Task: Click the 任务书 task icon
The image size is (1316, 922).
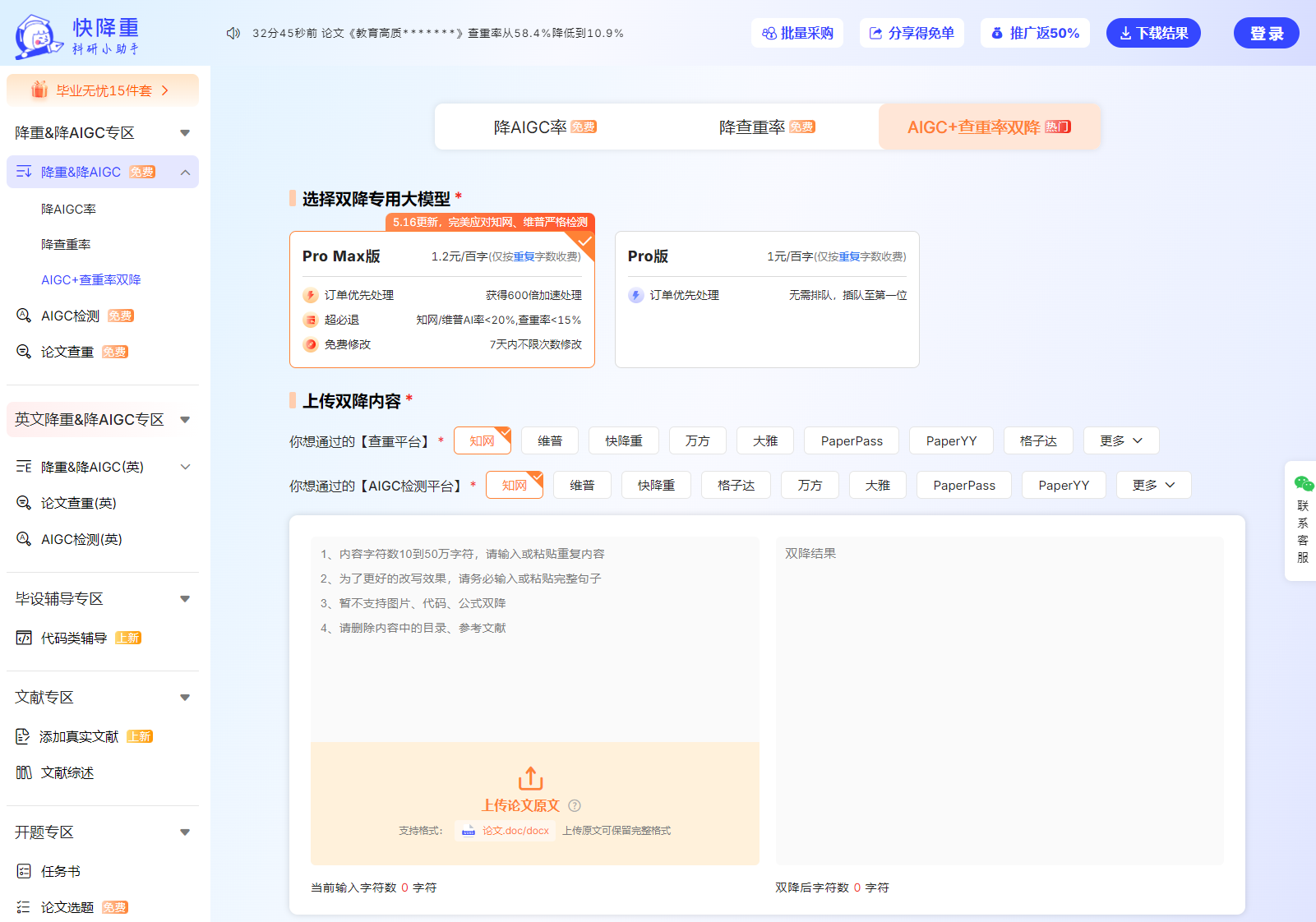Action: click(24, 871)
